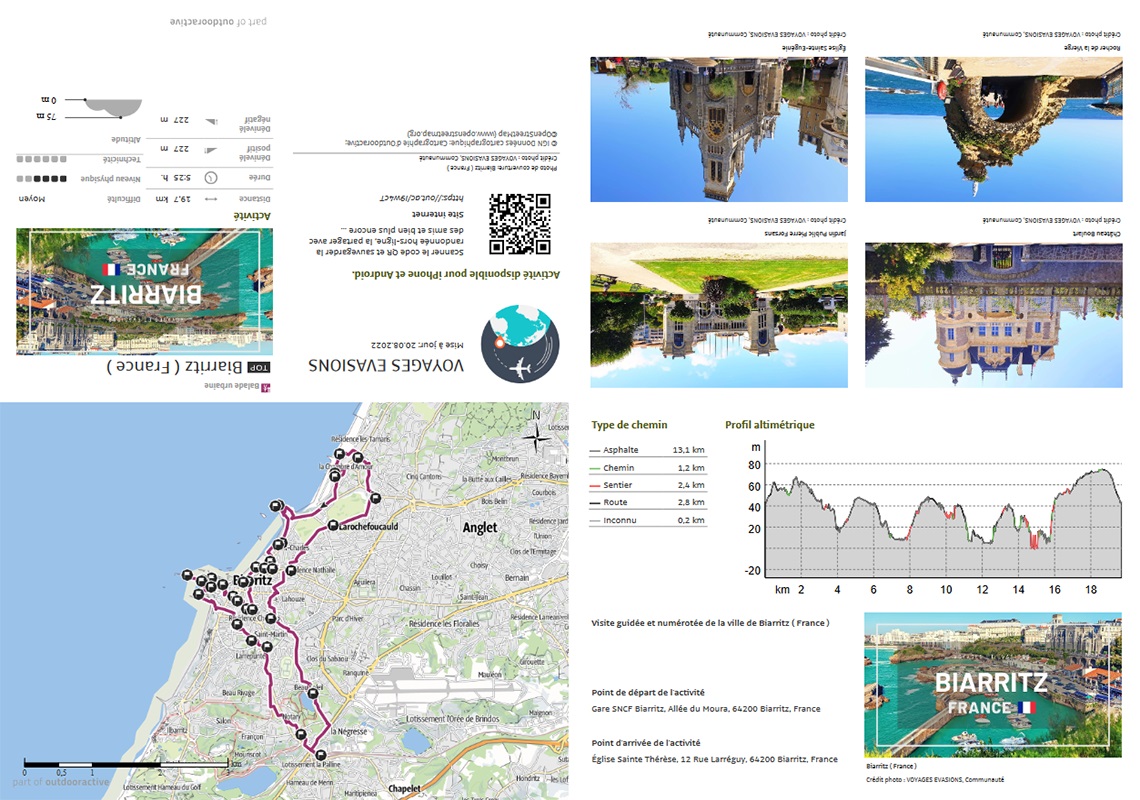Open the upside-down BIARRITZ FRANCE cover photo
1140x800 pixels.
click(x=145, y=292)
